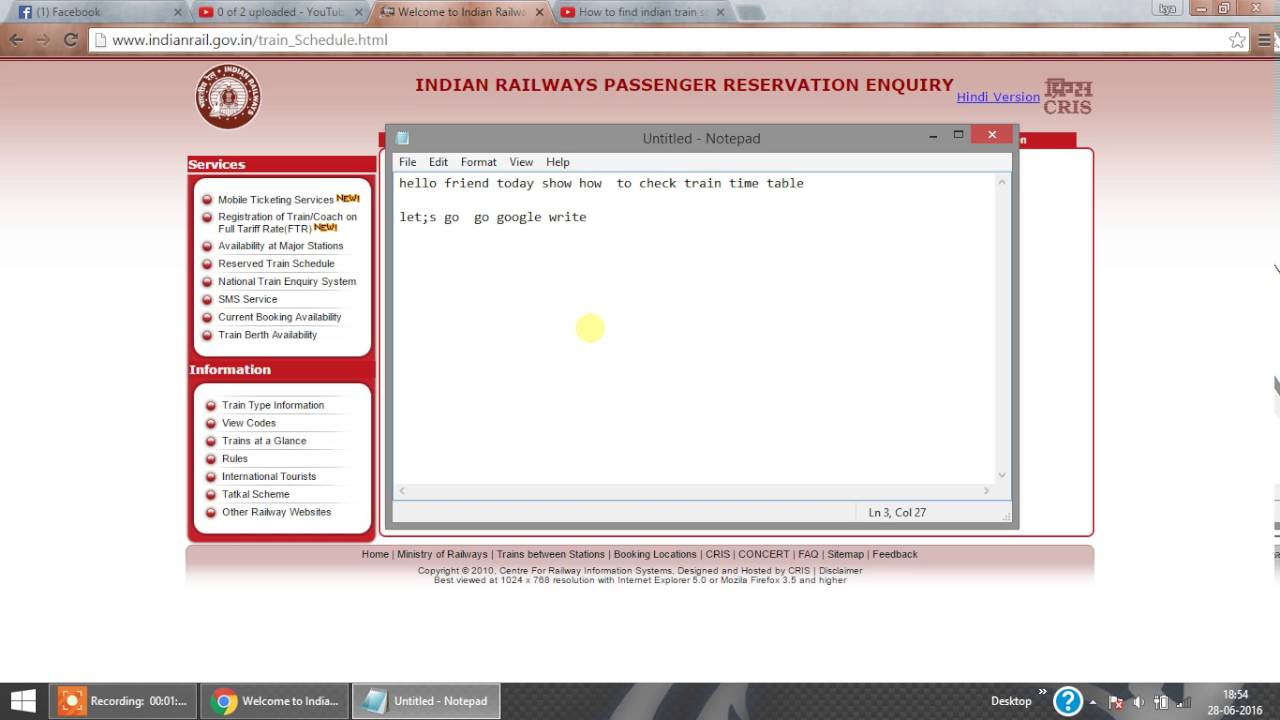1280x720 pixels.
Task: Open View Codes link
Action: click(248, 423)
